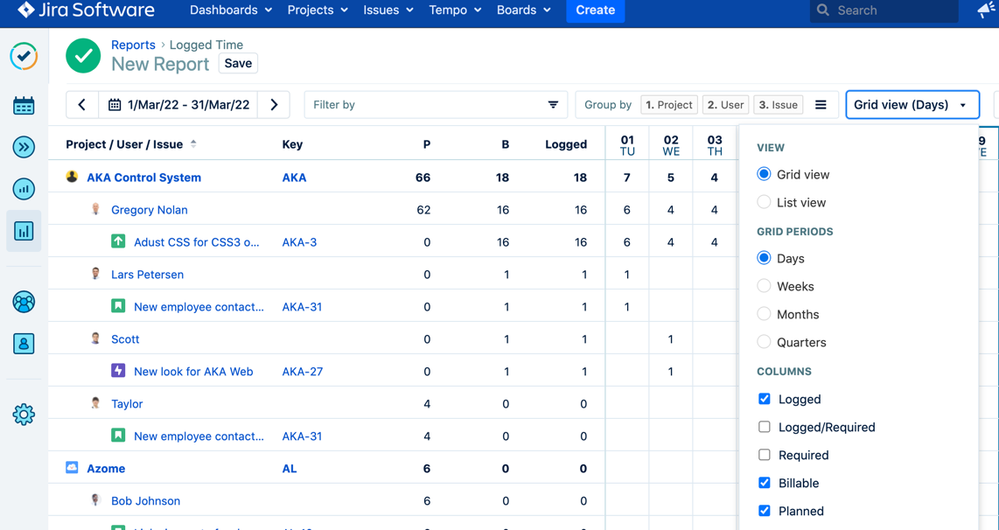
Task: Open AKA Control System project link
Action: [x=144, y=177]
